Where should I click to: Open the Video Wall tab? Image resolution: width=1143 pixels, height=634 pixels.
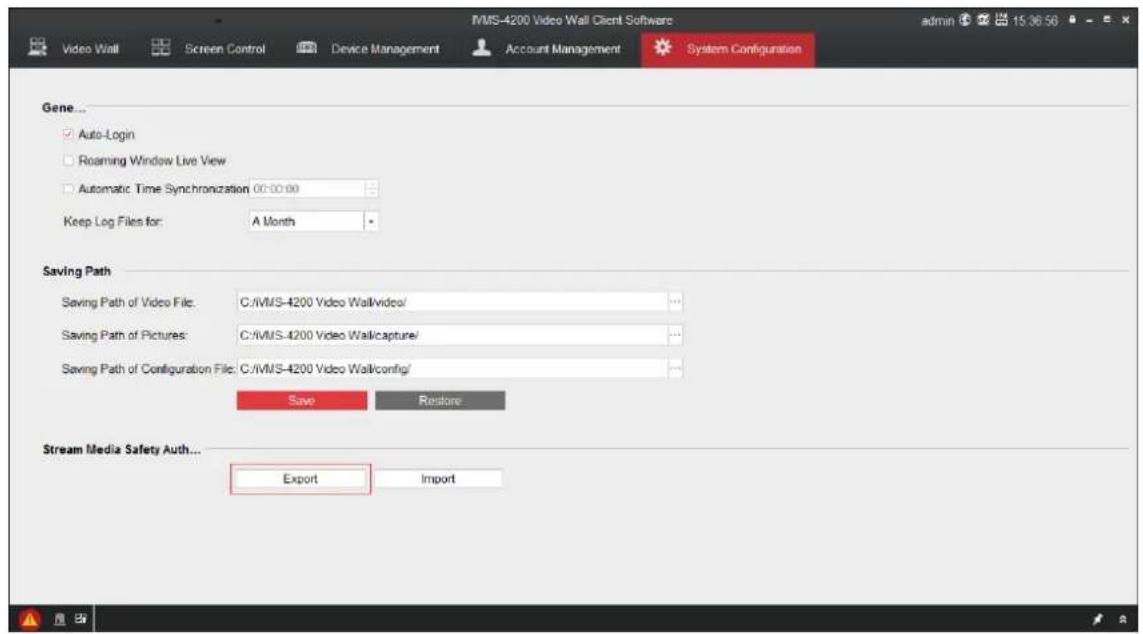pyautogui.click(x=73, y=49)
